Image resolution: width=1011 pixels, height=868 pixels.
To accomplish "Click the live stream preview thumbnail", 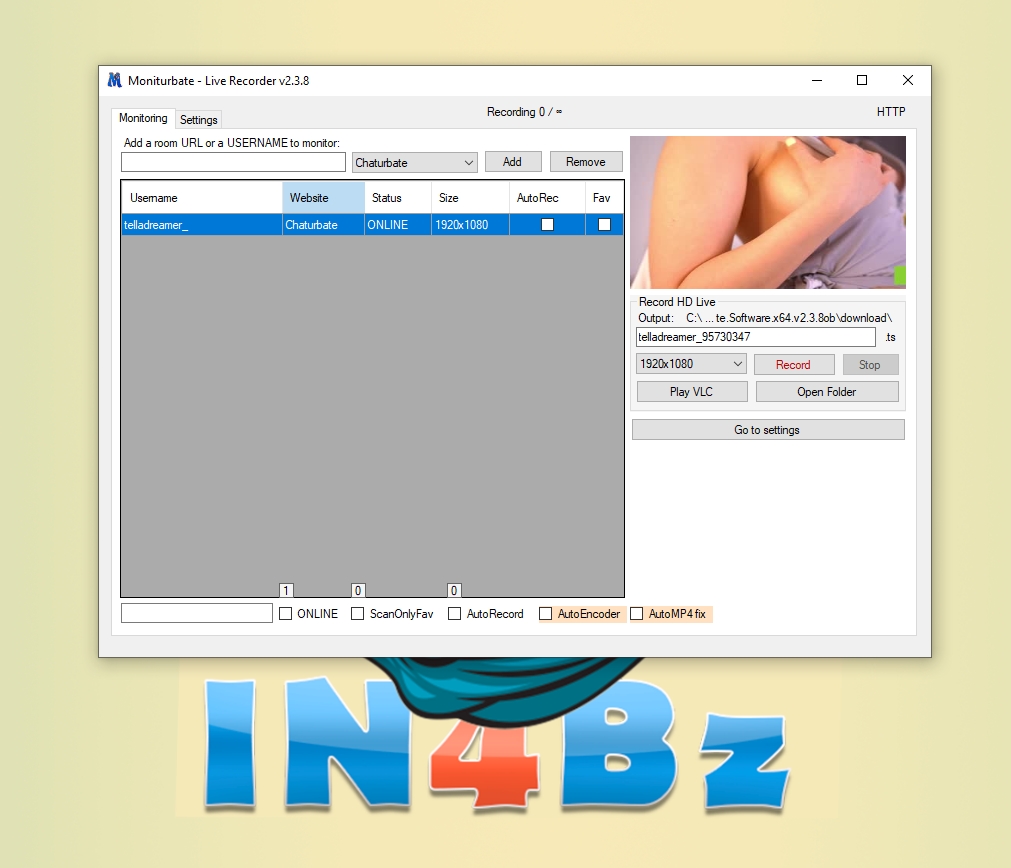I will click(768, 212).
